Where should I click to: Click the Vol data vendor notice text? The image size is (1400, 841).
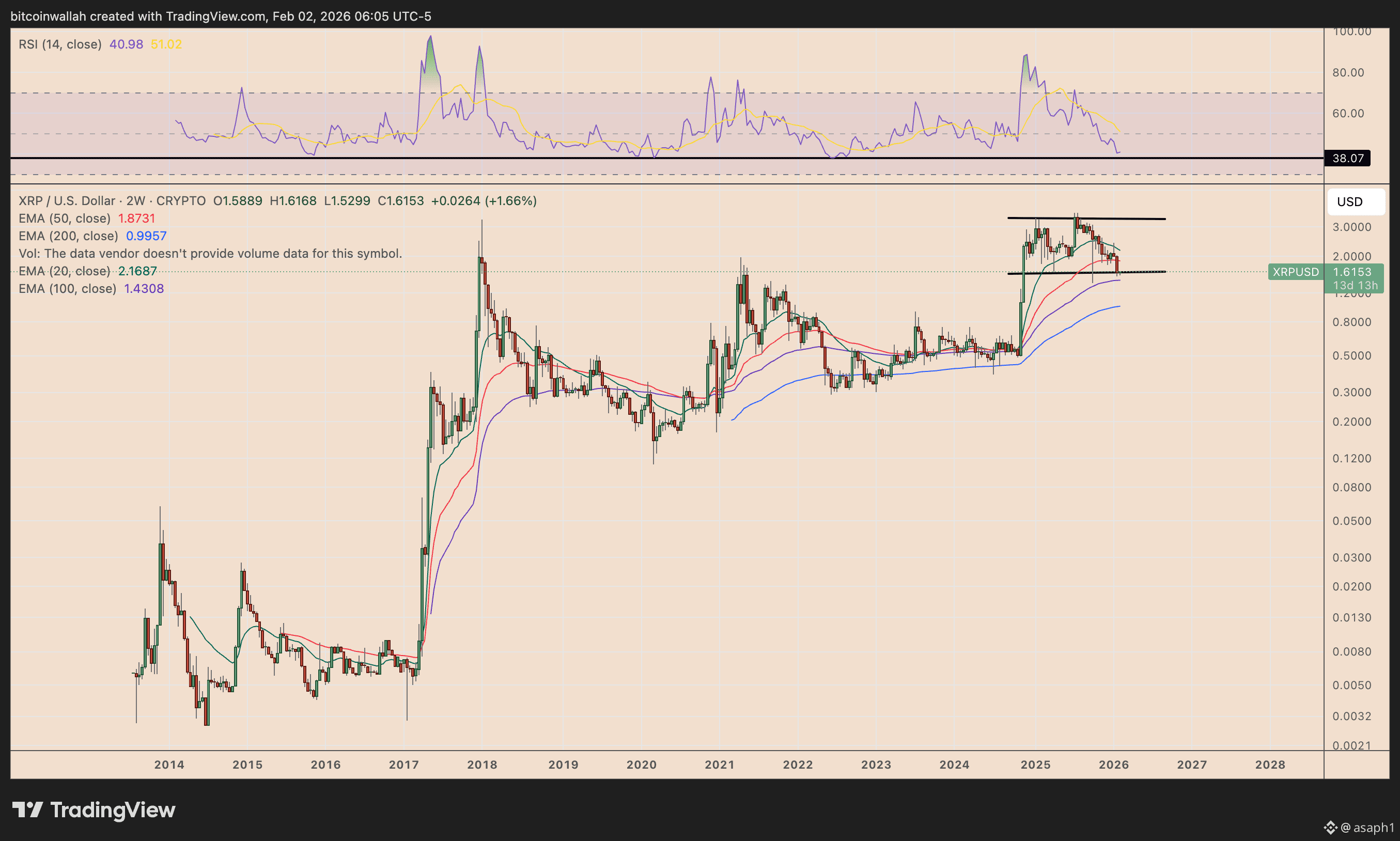click(210, 253)
